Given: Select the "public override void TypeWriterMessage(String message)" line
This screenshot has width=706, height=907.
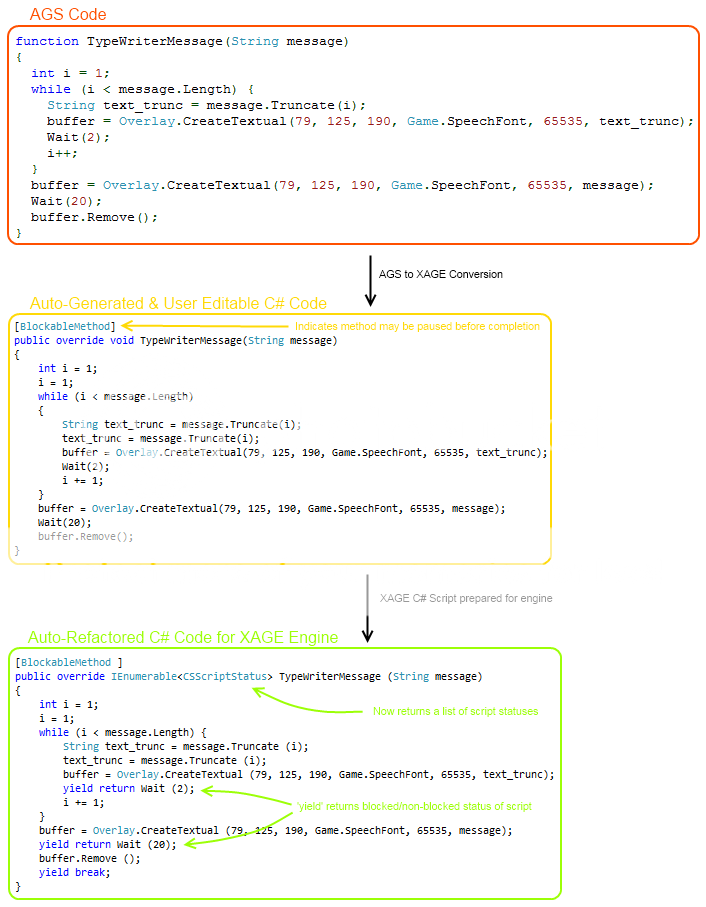Looking at the screenshot, I should (176, 340).
